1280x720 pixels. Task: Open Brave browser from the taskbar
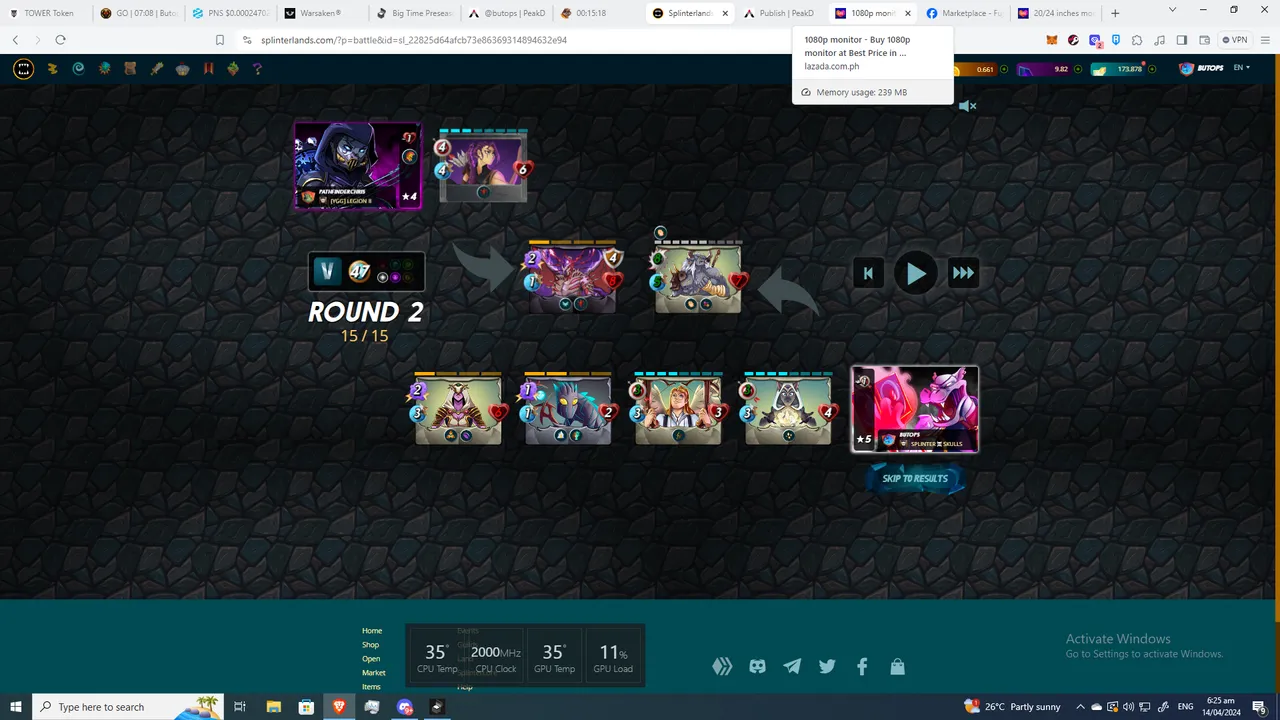tap(339, 707)
